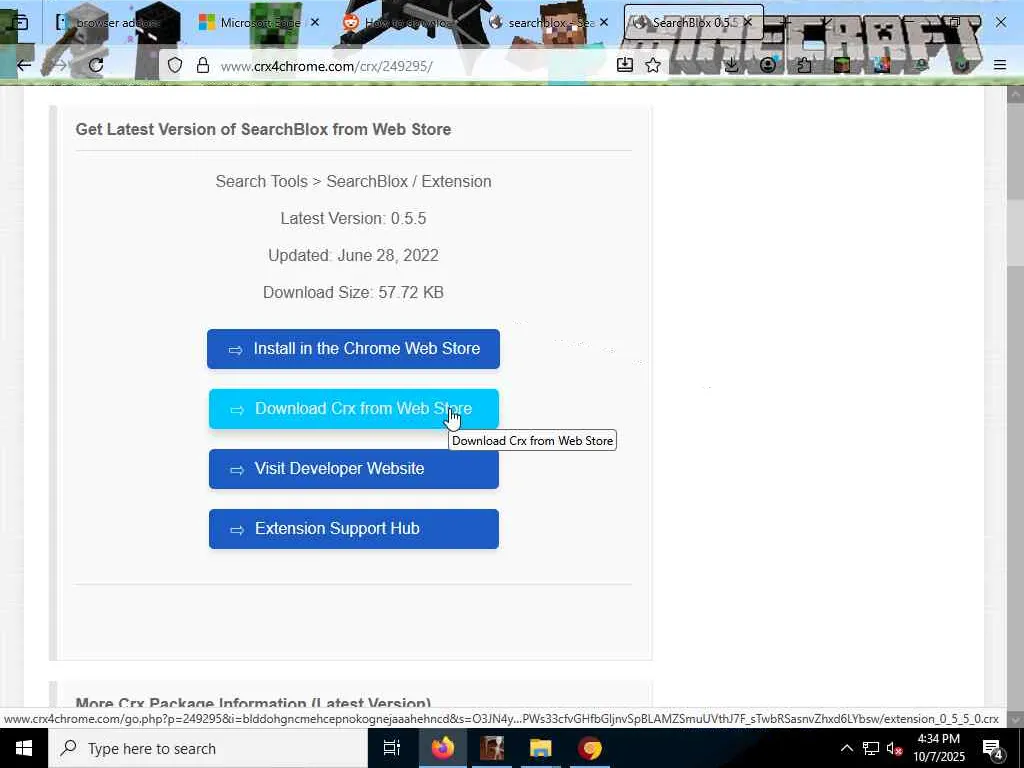Switch to the browser addons tab

coord(111,23)
